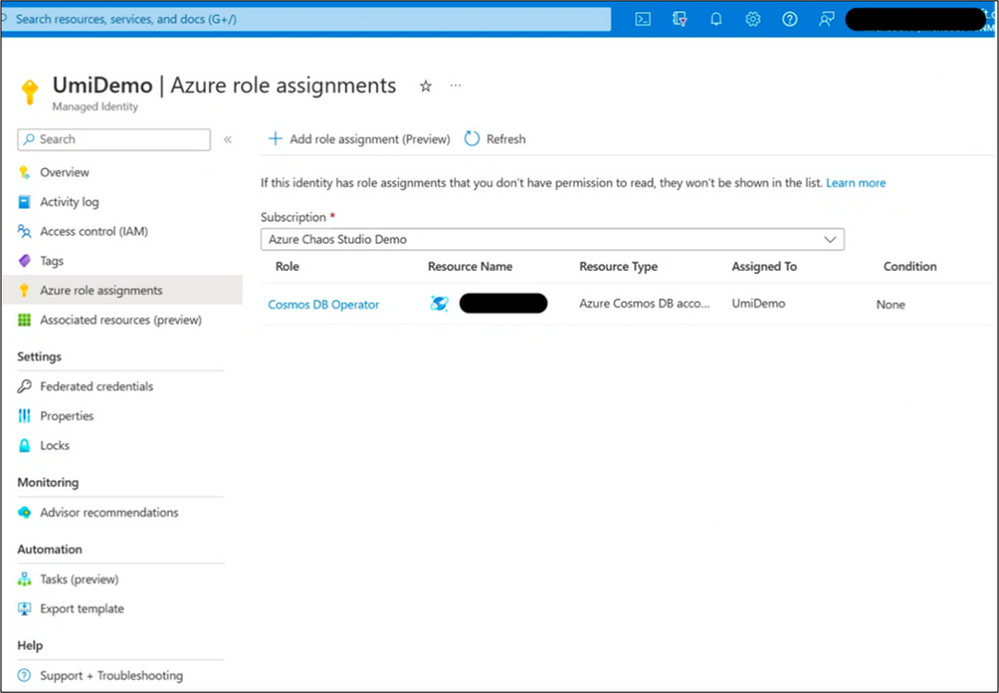The image size is (999, 693).
Task: Open portal settings gear icon
Action: (x=752, y=19)
